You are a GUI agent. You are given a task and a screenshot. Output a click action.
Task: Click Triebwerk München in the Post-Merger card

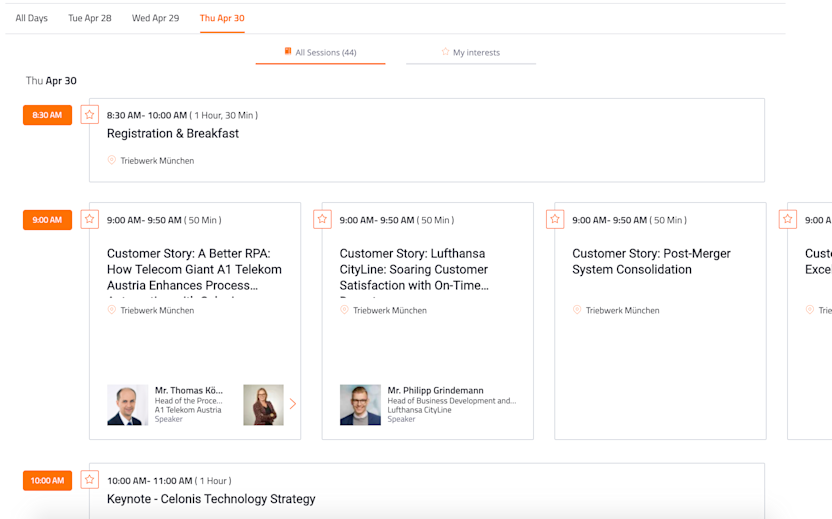click(622, 310)
